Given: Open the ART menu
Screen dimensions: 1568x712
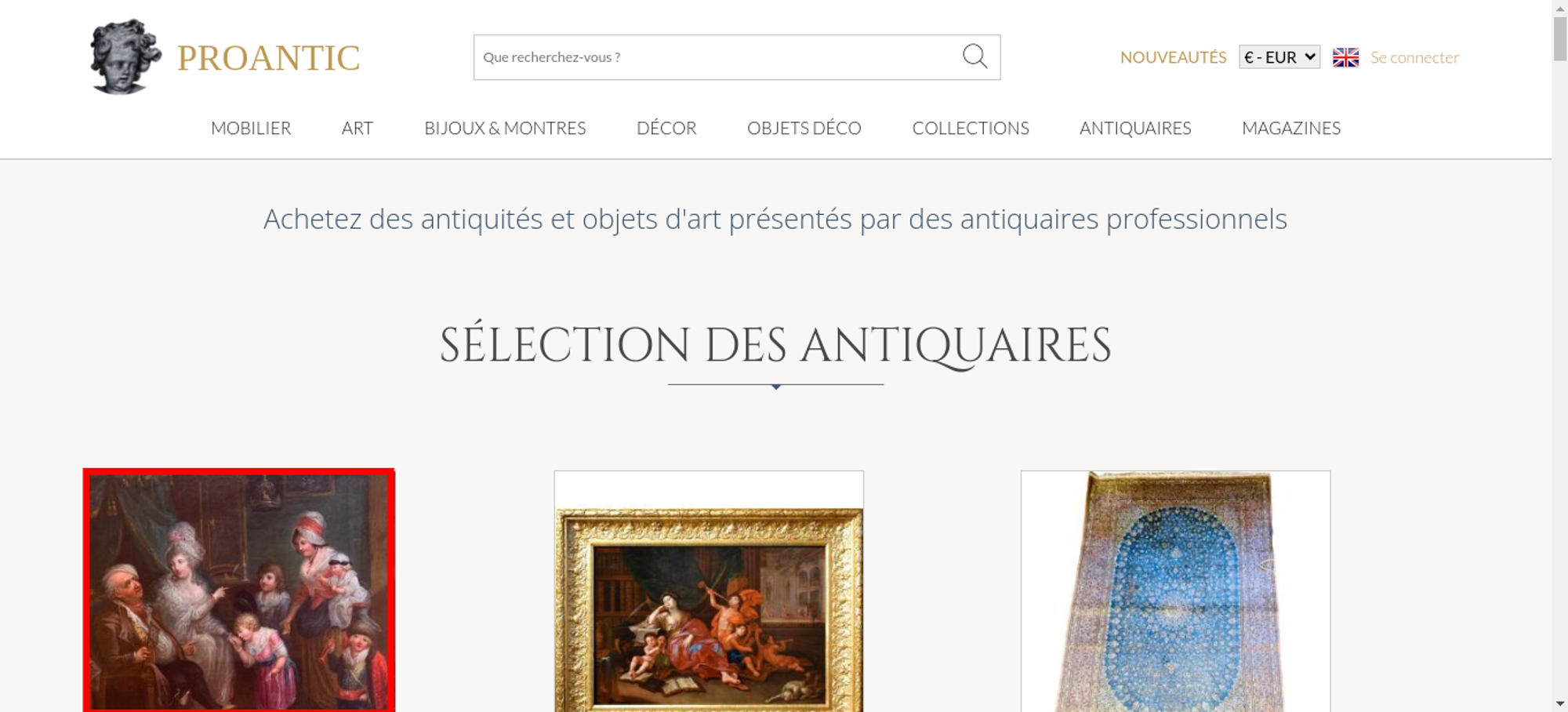Looking at the screenshot, I should point(358,128).
